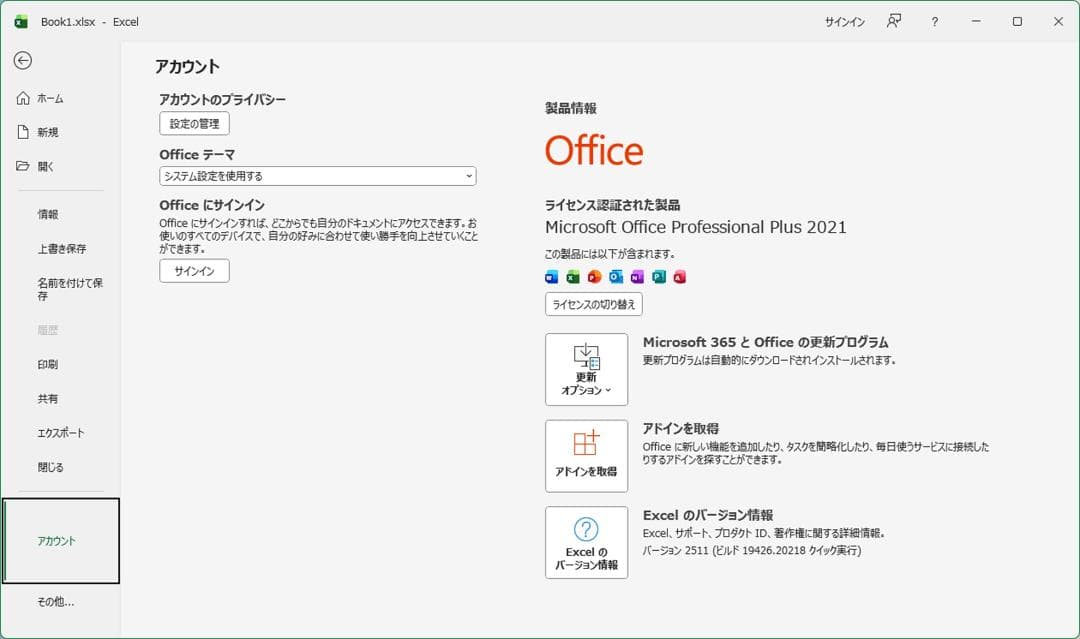Select the Publisher icon in the product list

point(659,276)
